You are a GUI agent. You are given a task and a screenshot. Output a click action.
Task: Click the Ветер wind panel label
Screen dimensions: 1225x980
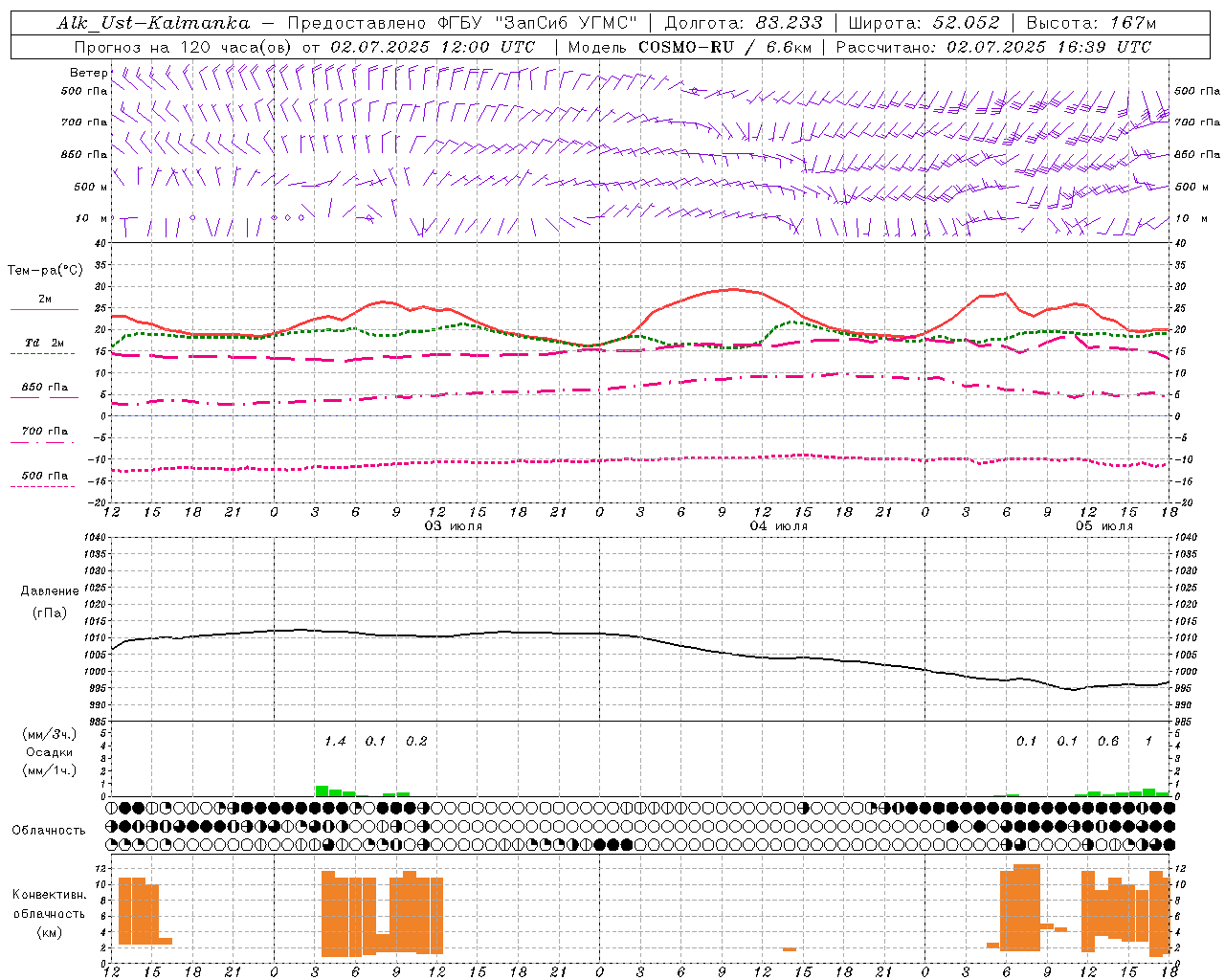click(88, 73)
